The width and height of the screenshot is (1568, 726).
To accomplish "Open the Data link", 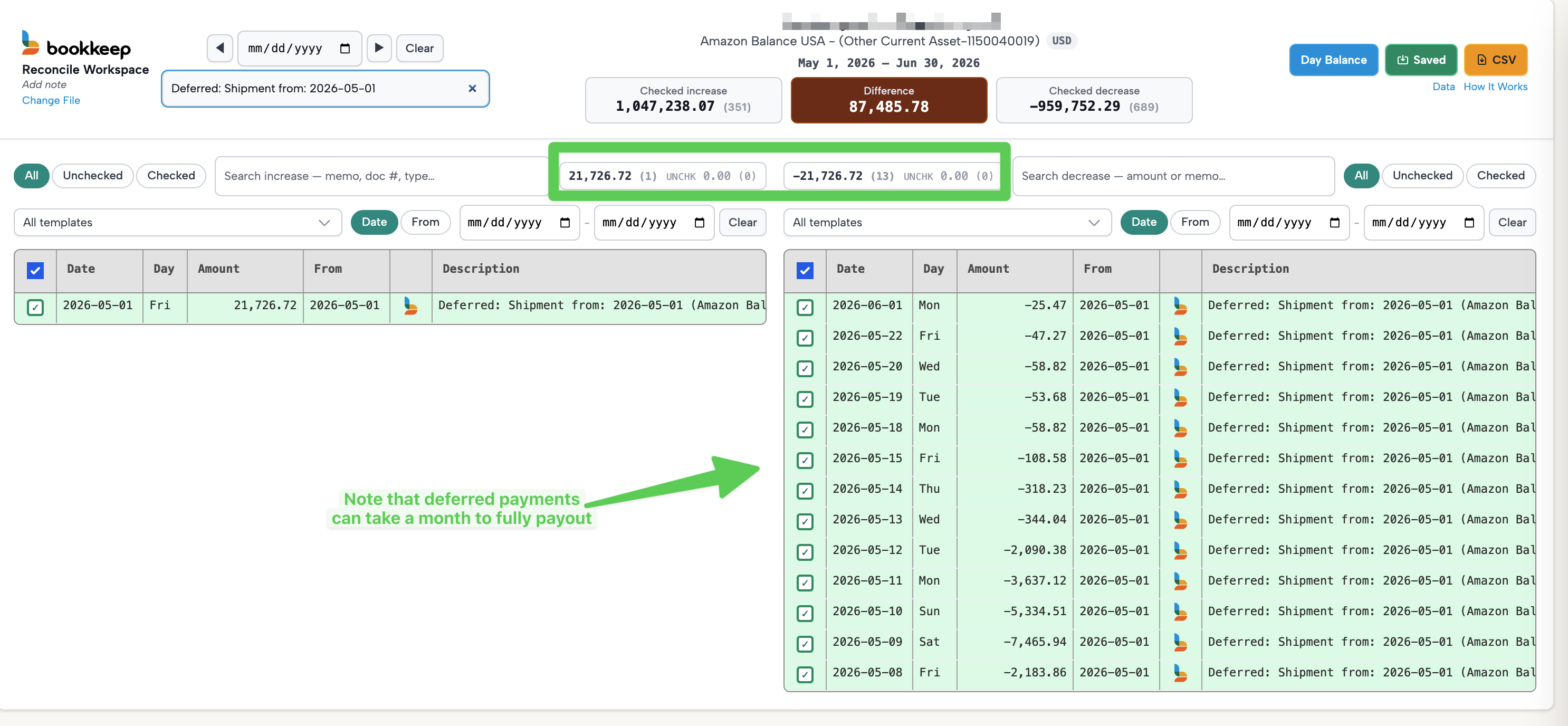I will [x=1443, y=87].
